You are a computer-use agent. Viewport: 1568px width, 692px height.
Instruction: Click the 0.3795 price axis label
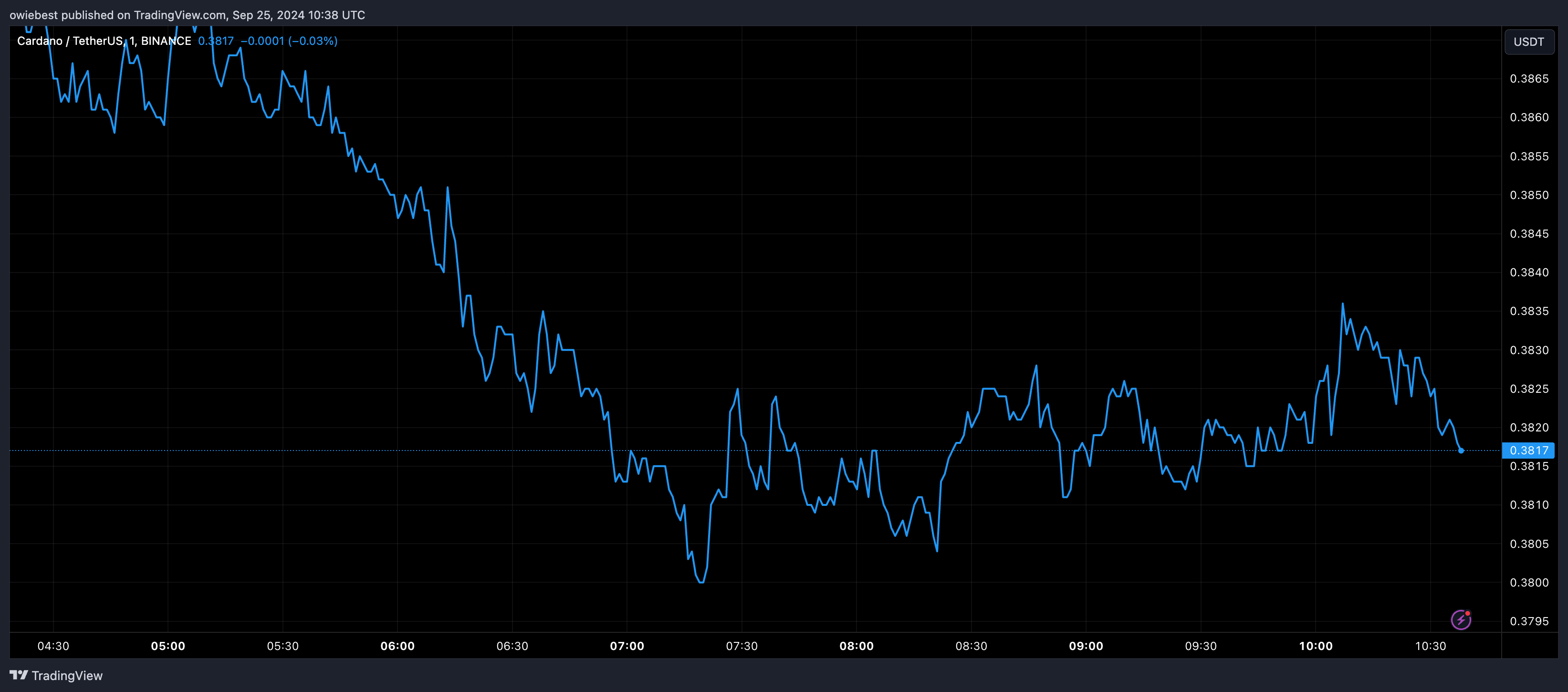(x=1529, y=621)
